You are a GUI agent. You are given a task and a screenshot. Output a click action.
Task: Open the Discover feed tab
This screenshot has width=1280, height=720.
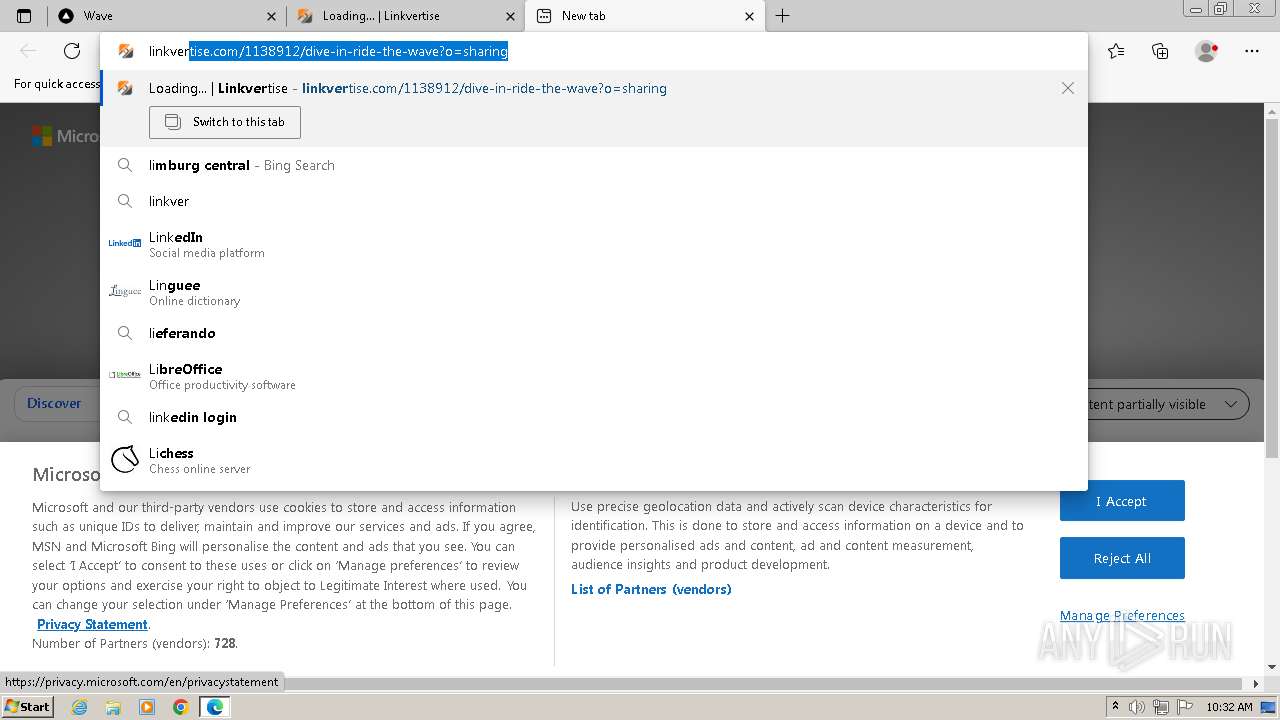click(x=54, y=404)
